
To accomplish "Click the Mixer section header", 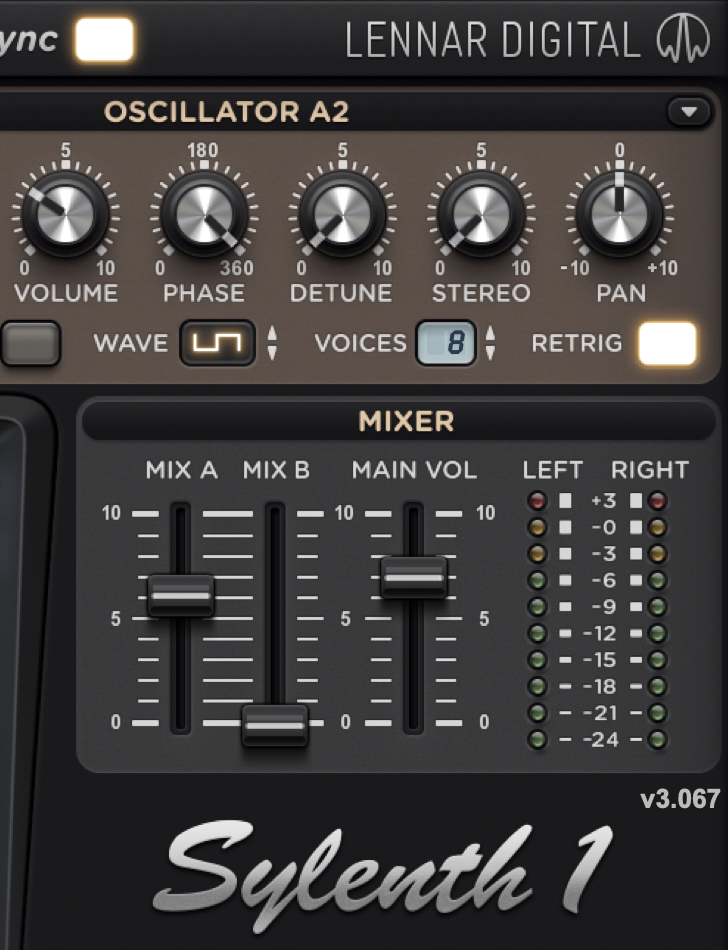I will pos(399,421).
